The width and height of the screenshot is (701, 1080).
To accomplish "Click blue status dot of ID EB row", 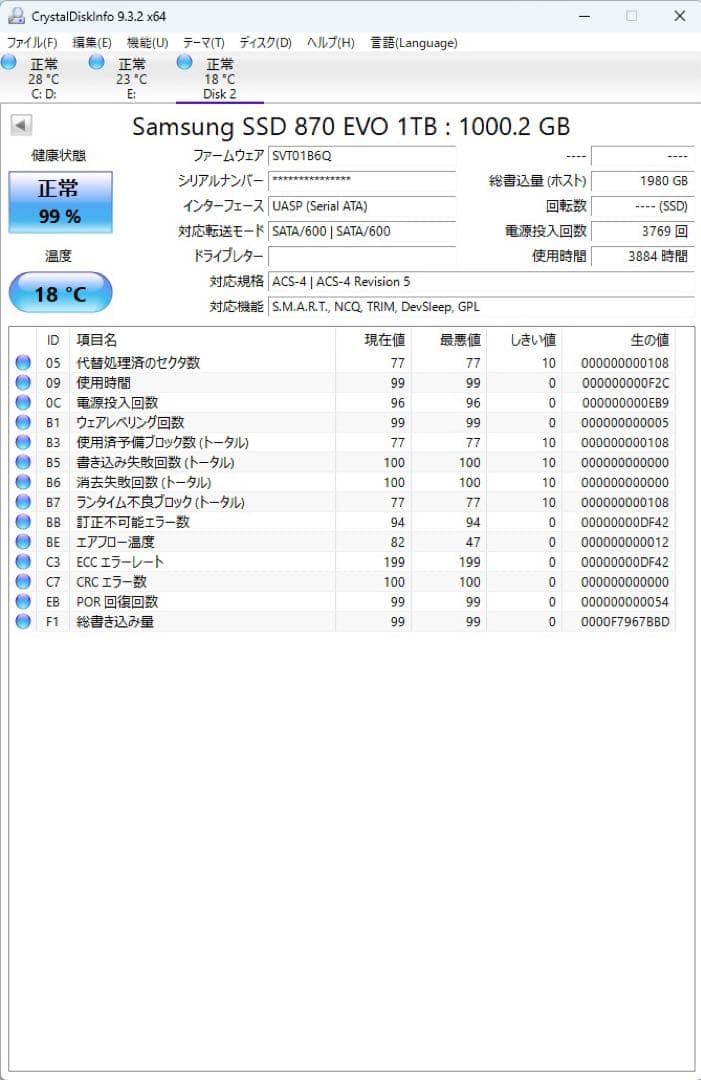I will (23, 602).
